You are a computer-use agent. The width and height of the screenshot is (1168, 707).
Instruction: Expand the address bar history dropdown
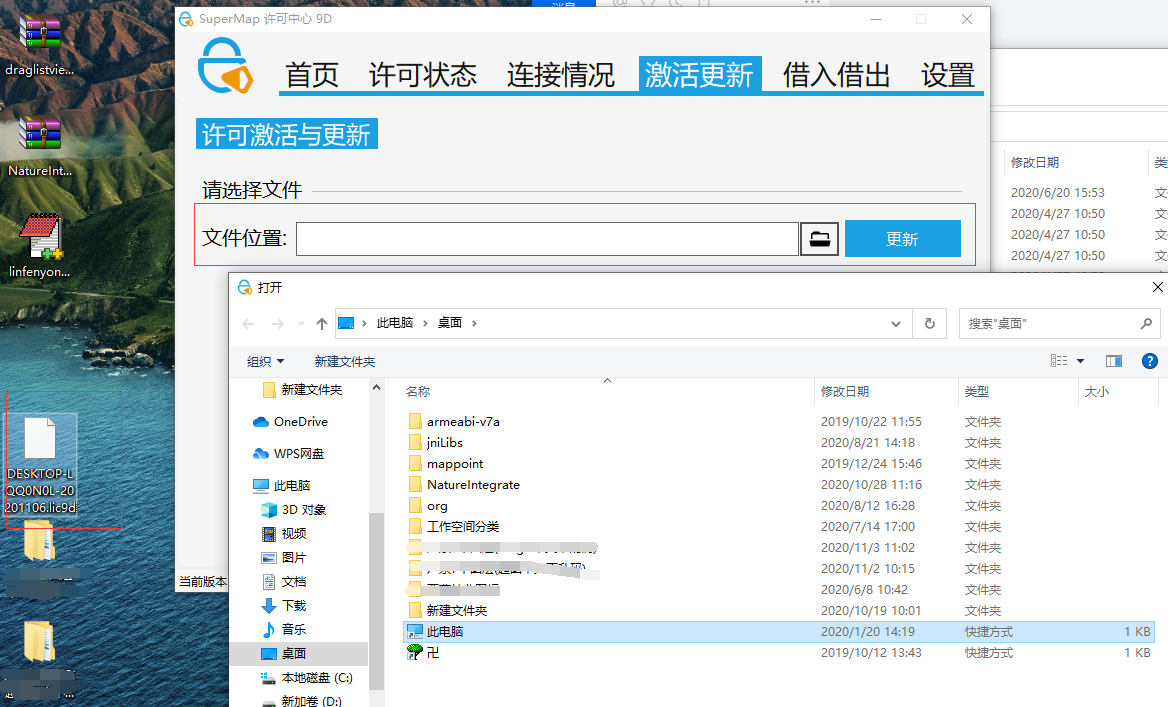coord(895,323)
